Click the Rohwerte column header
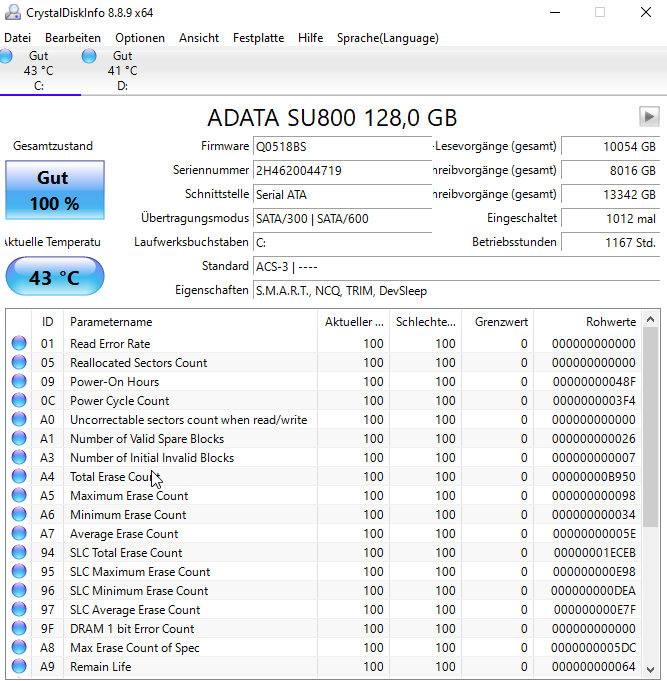This screenshot has height=681, width=667. point(588,322)
